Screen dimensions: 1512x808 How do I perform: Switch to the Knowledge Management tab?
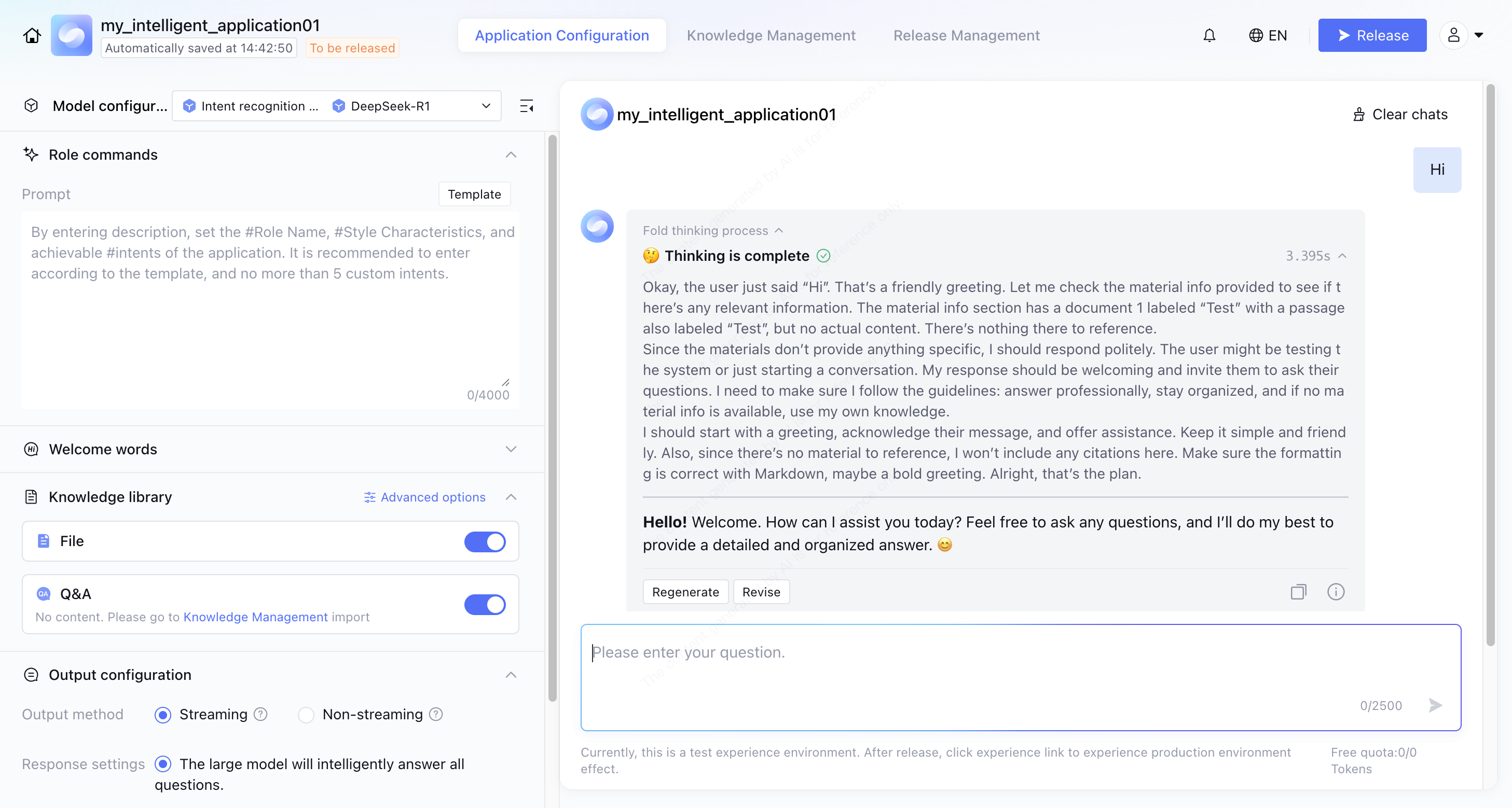click(771, 35)
